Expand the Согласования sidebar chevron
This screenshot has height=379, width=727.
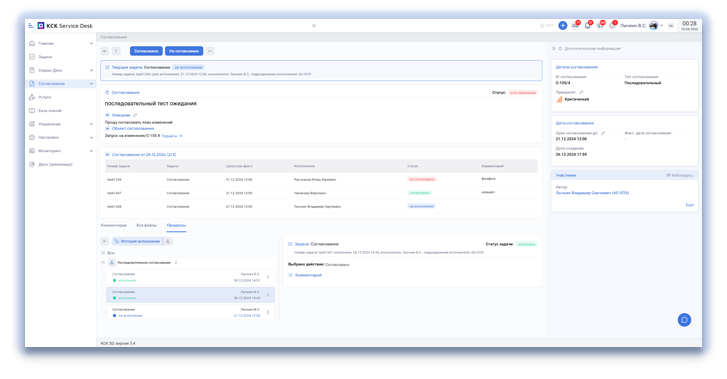click(x=91, y=84)
